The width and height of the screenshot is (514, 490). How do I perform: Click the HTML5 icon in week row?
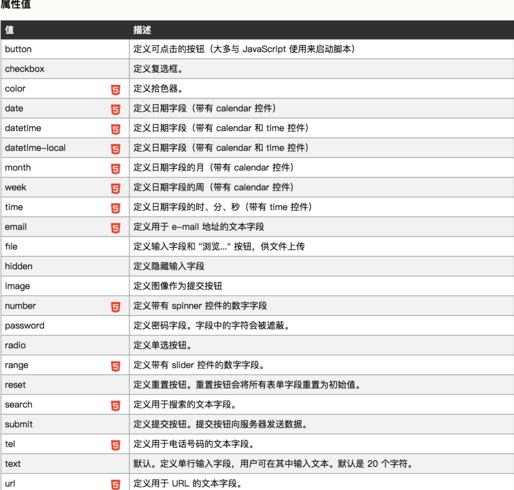(x=115, y=188)
